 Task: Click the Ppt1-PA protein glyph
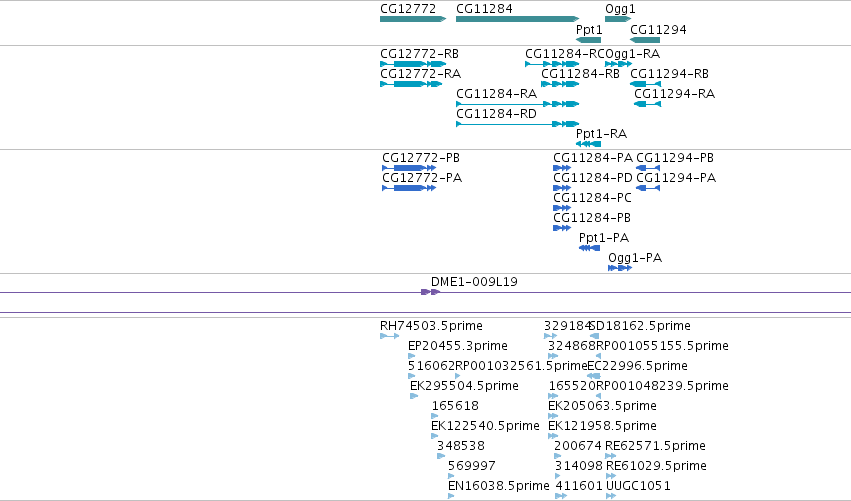point(589,249)
